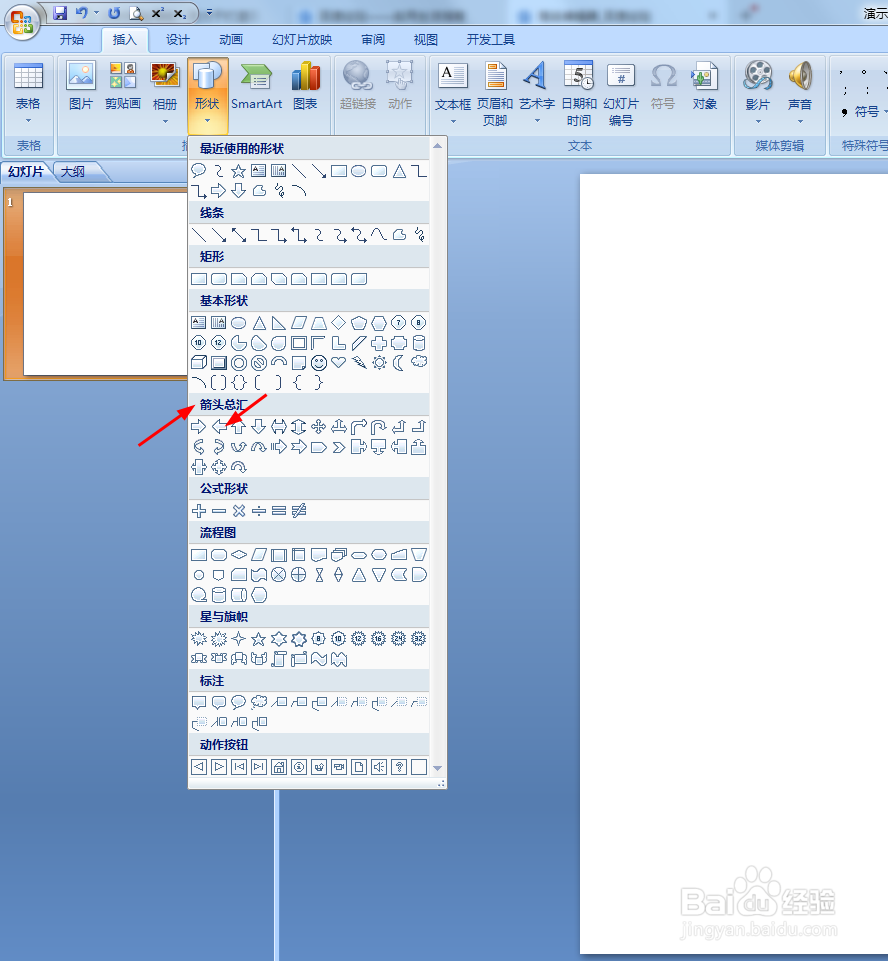The width and height of the screenshot is (888, 961).
Task: Select the cloud callout in 标注
Action: (259, 702)
